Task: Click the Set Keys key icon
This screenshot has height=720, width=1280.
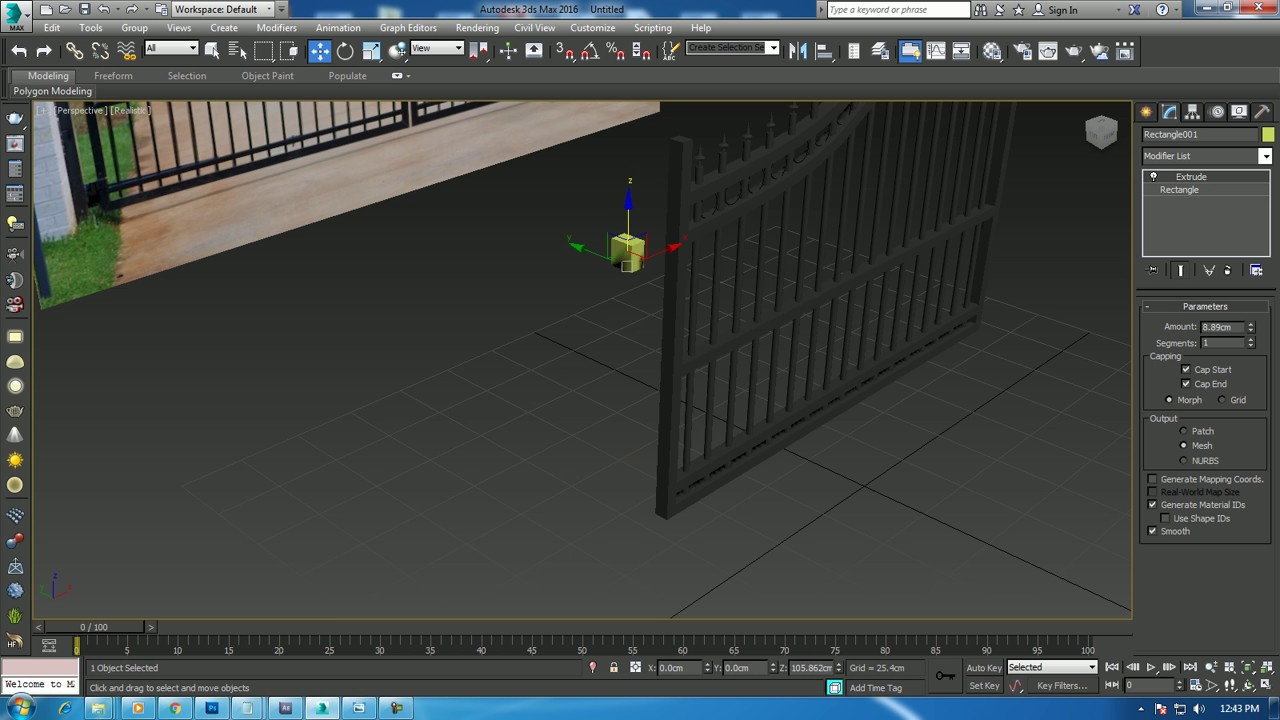Action: [945, 676]
